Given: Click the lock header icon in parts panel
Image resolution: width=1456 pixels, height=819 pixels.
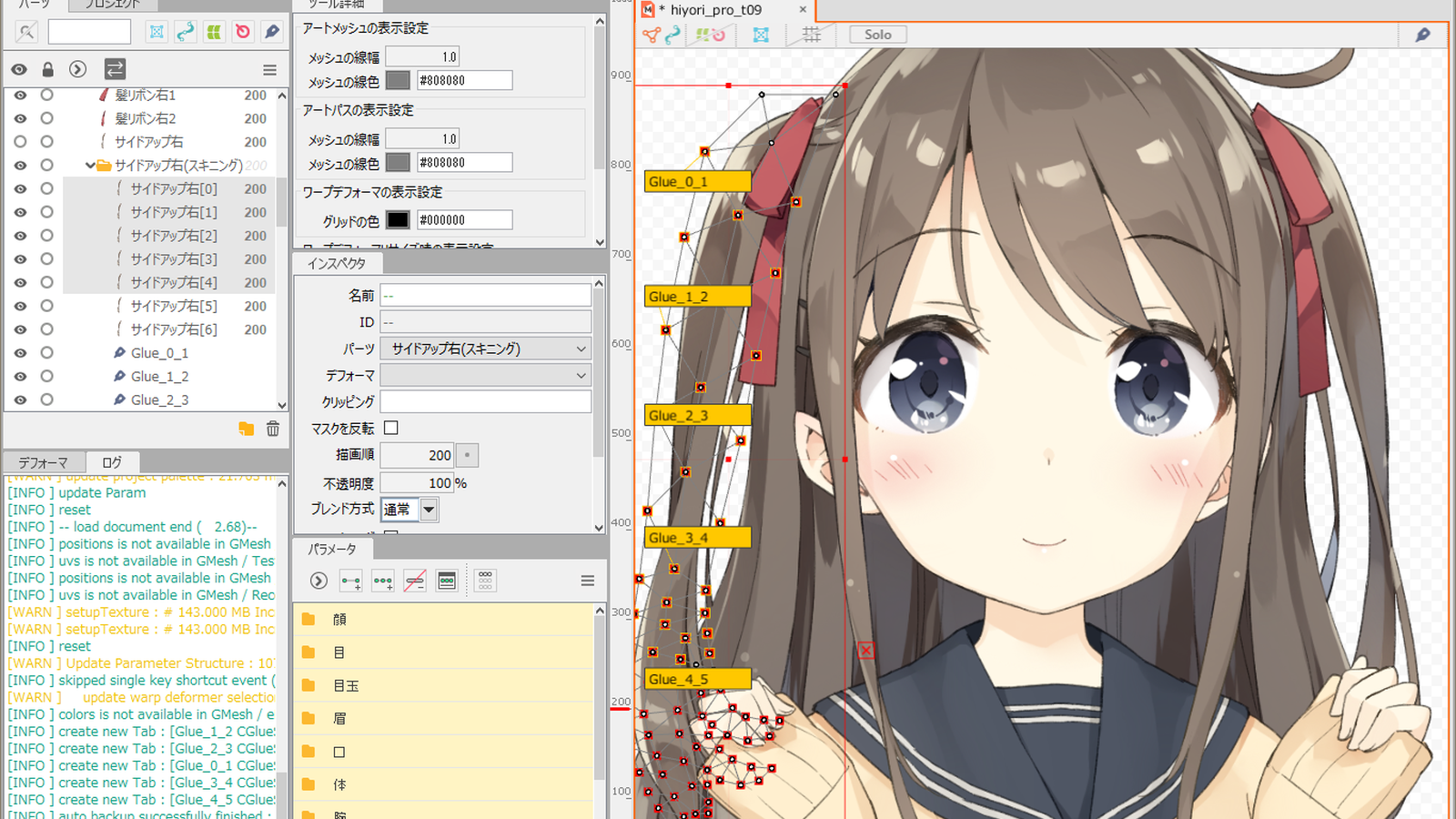Looking at the screenshot, I should point(47,69).
